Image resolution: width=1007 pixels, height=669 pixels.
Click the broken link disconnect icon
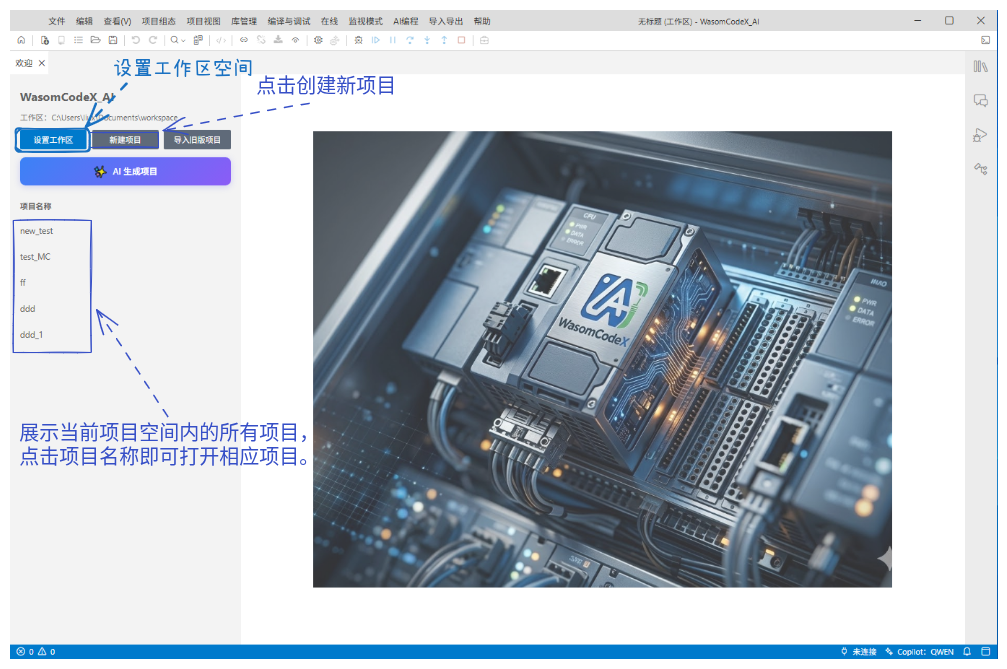click(261, 40)
